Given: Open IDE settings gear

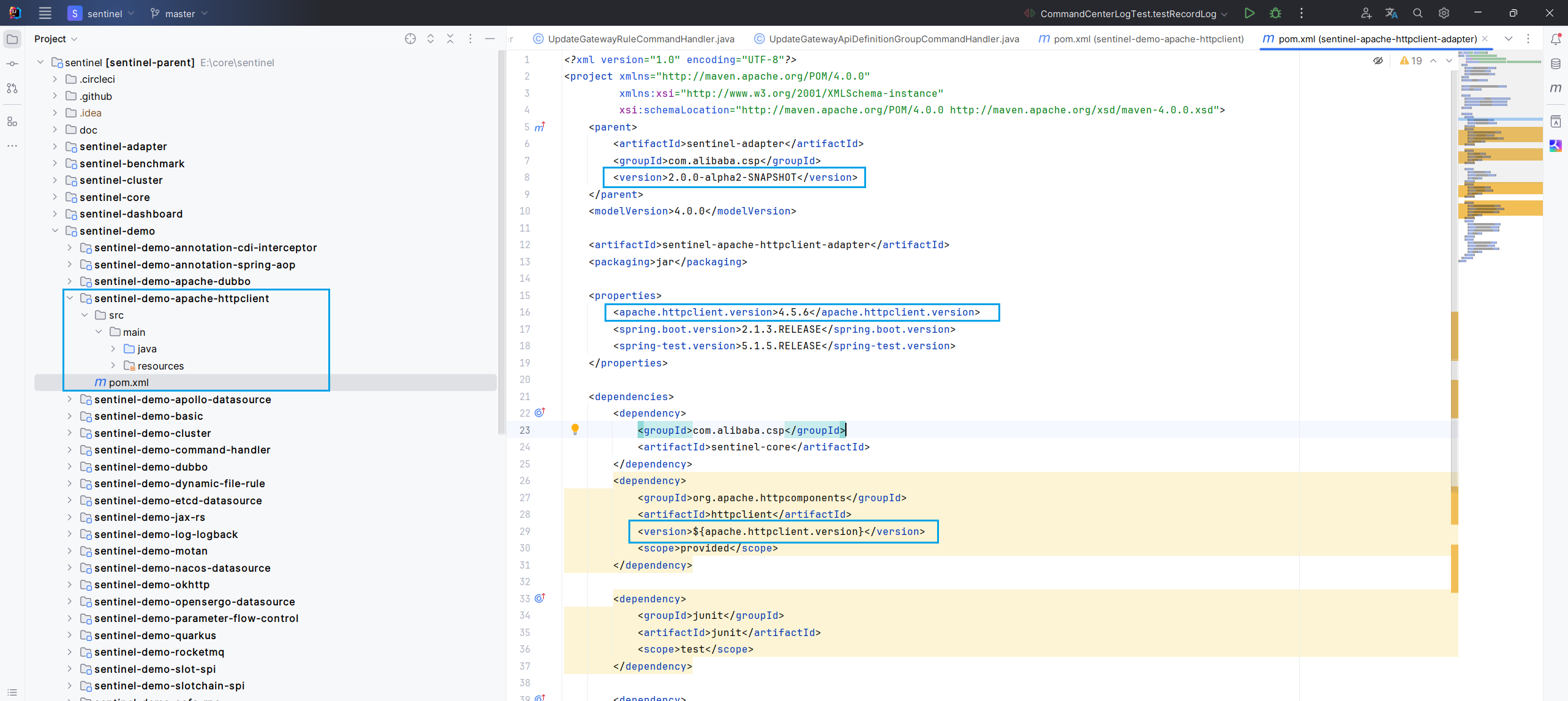Looking at the screenshot, I should click(1444, 13).
